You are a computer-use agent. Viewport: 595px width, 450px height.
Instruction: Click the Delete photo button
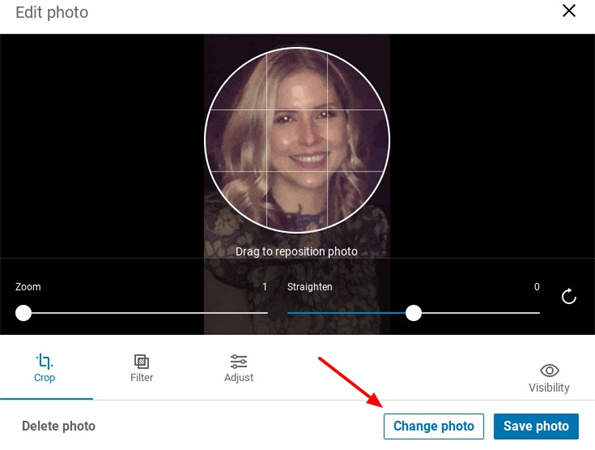[x=58, y=426]
